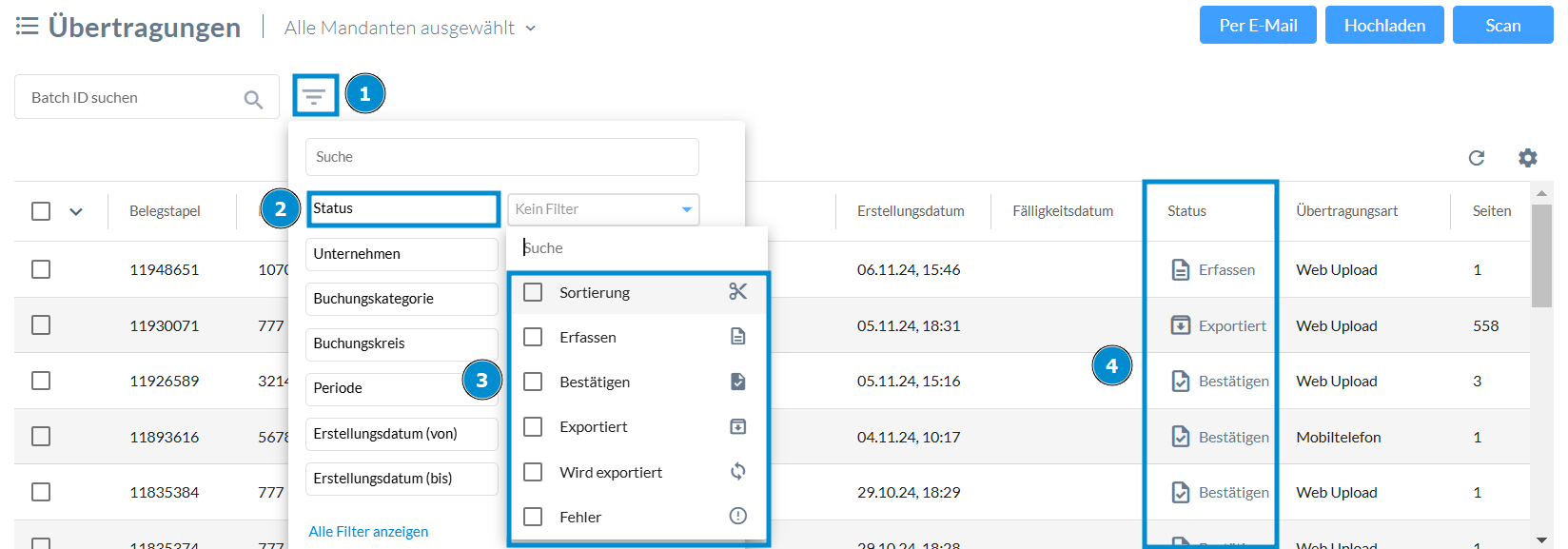1568x549 pixels.
Task: Click the warning icon beside Fehler option
Action: [737, 516]
